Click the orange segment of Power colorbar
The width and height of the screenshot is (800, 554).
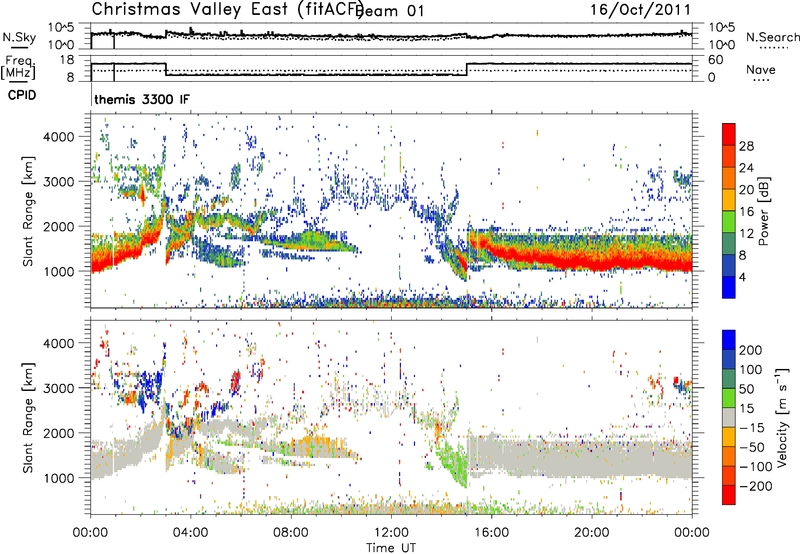[x=729, y=178]
